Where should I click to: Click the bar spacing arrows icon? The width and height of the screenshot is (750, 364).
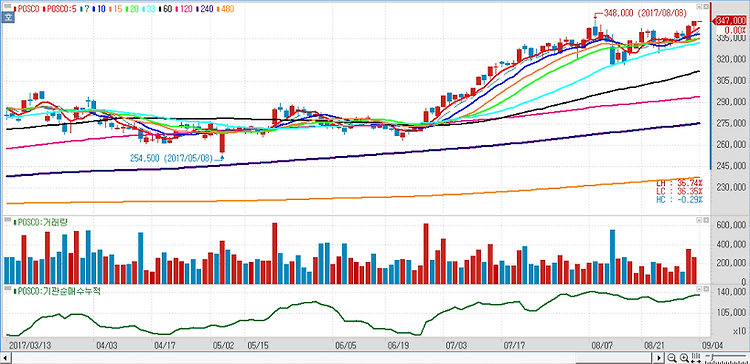point(696,358)
